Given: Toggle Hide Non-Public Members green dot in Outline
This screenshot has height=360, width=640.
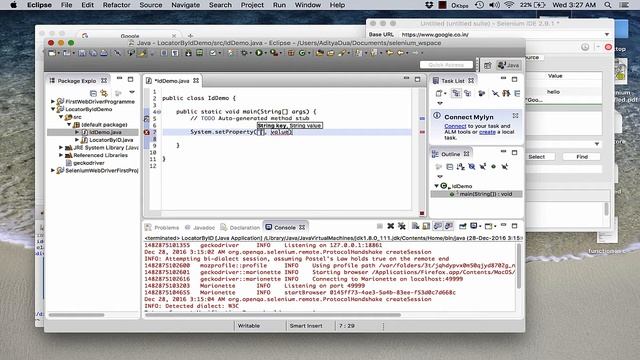Looking at the screenshot, I should (x=493, y=167).
